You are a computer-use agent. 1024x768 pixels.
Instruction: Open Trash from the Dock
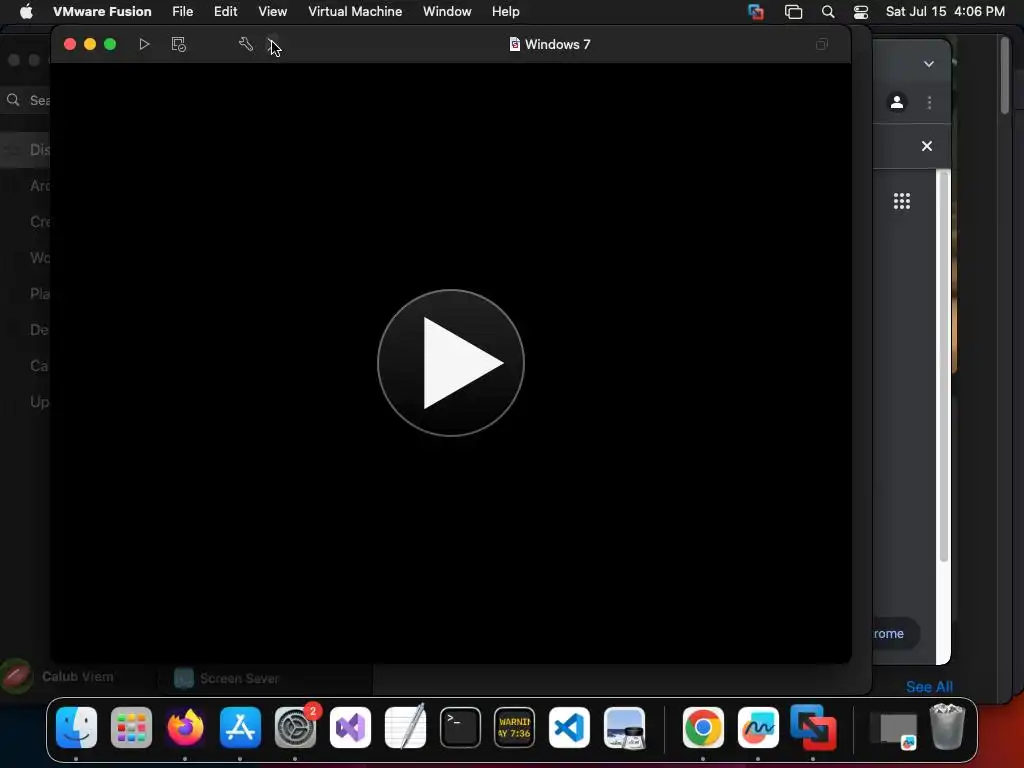[x=947, y=726]
